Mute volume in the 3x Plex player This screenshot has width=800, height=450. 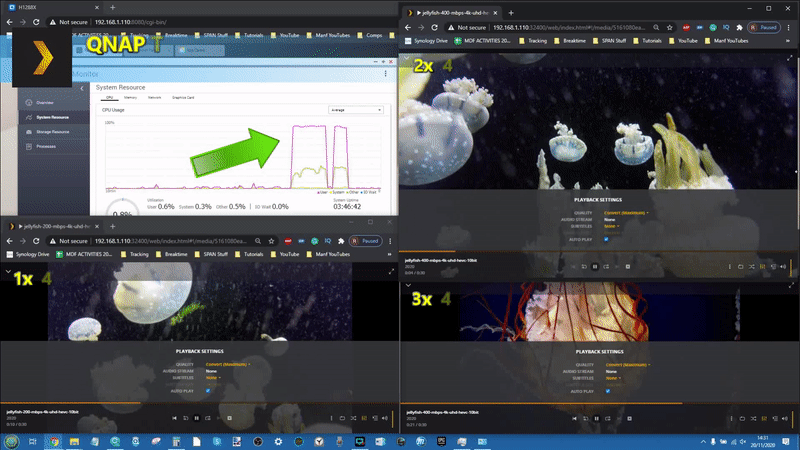pos(785,418)
